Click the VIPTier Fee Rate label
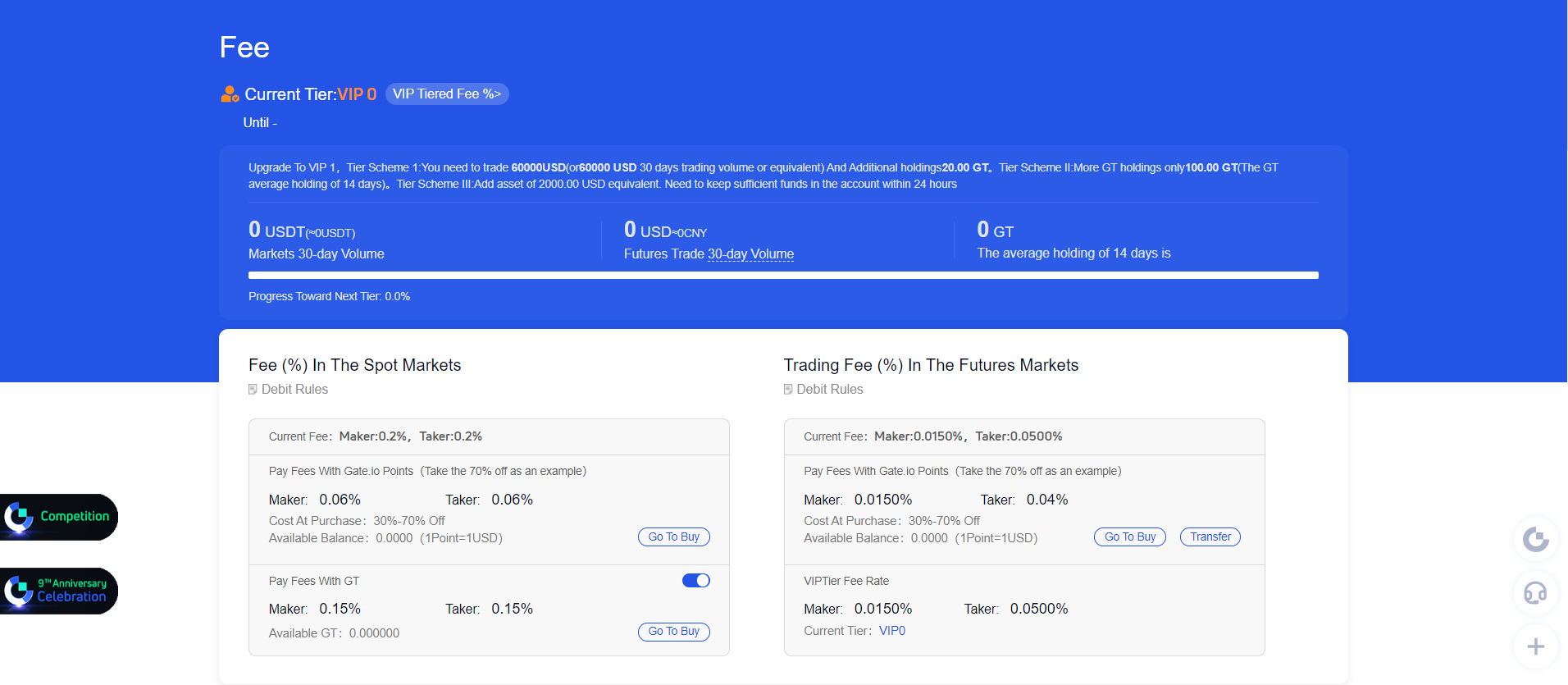The image size is (1568, 685). pos(846,581)
